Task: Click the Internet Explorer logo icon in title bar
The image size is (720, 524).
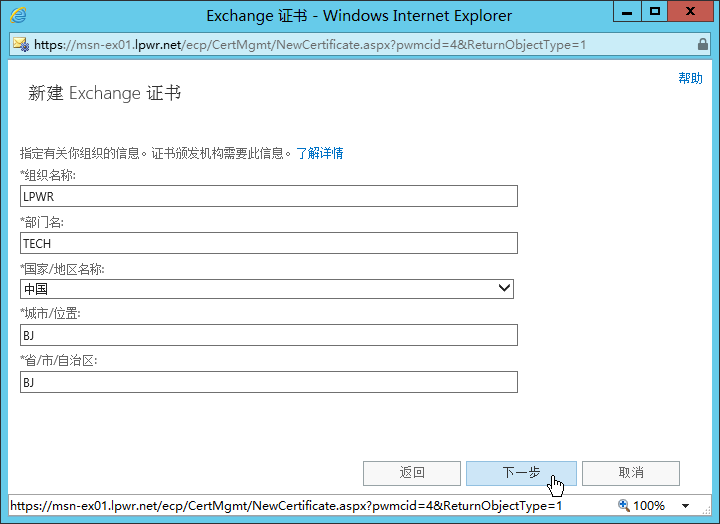Action: [18, 15]
